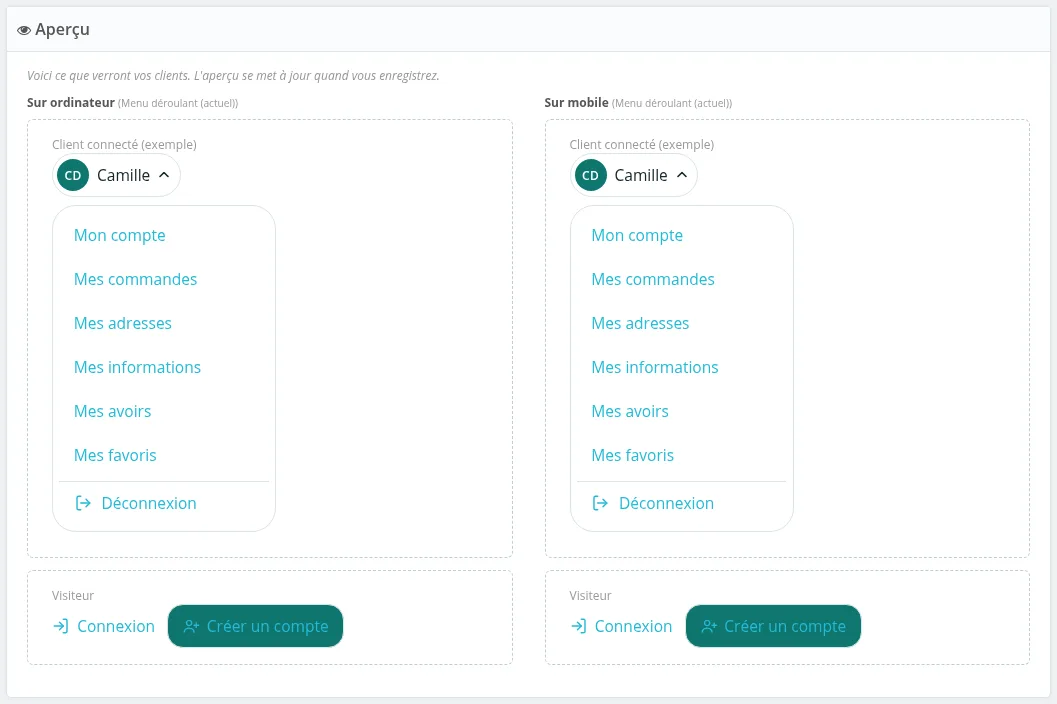Click the logout icon in mobile menu
Screen dimensions: 1057x704
[600, 503]
